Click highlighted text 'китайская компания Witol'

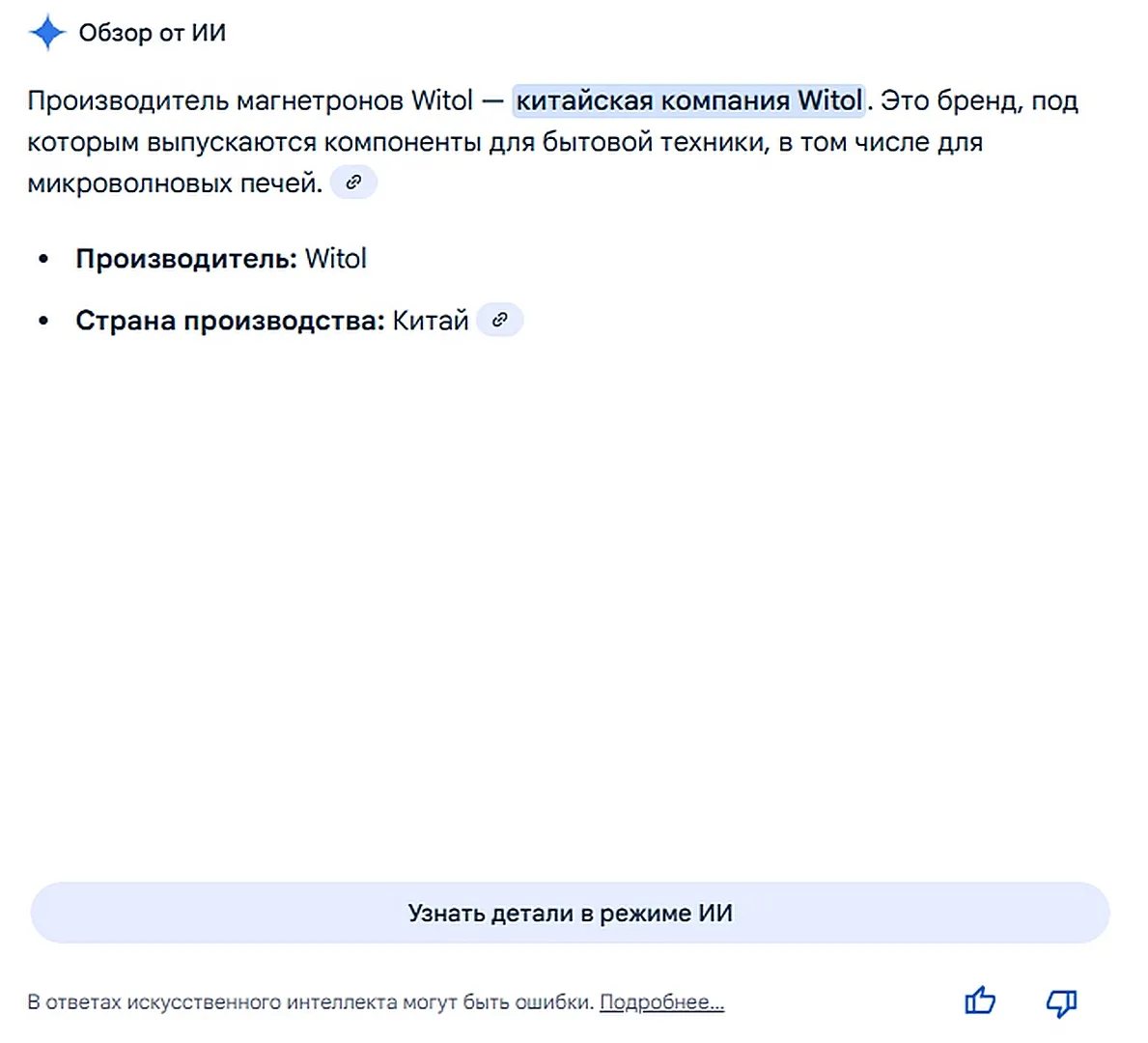coord(688,100)
